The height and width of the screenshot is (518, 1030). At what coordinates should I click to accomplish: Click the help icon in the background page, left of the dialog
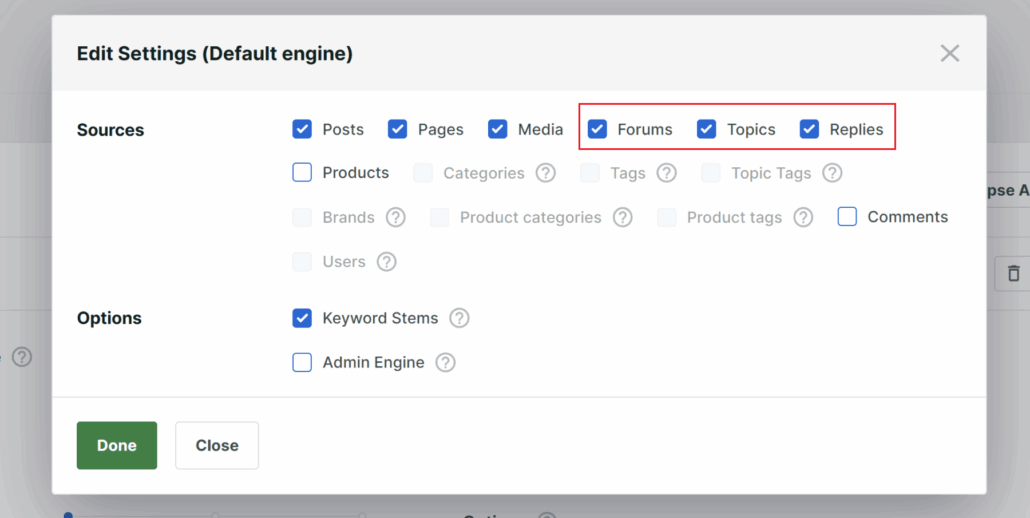pyautogui.click(x=22, y=357)
